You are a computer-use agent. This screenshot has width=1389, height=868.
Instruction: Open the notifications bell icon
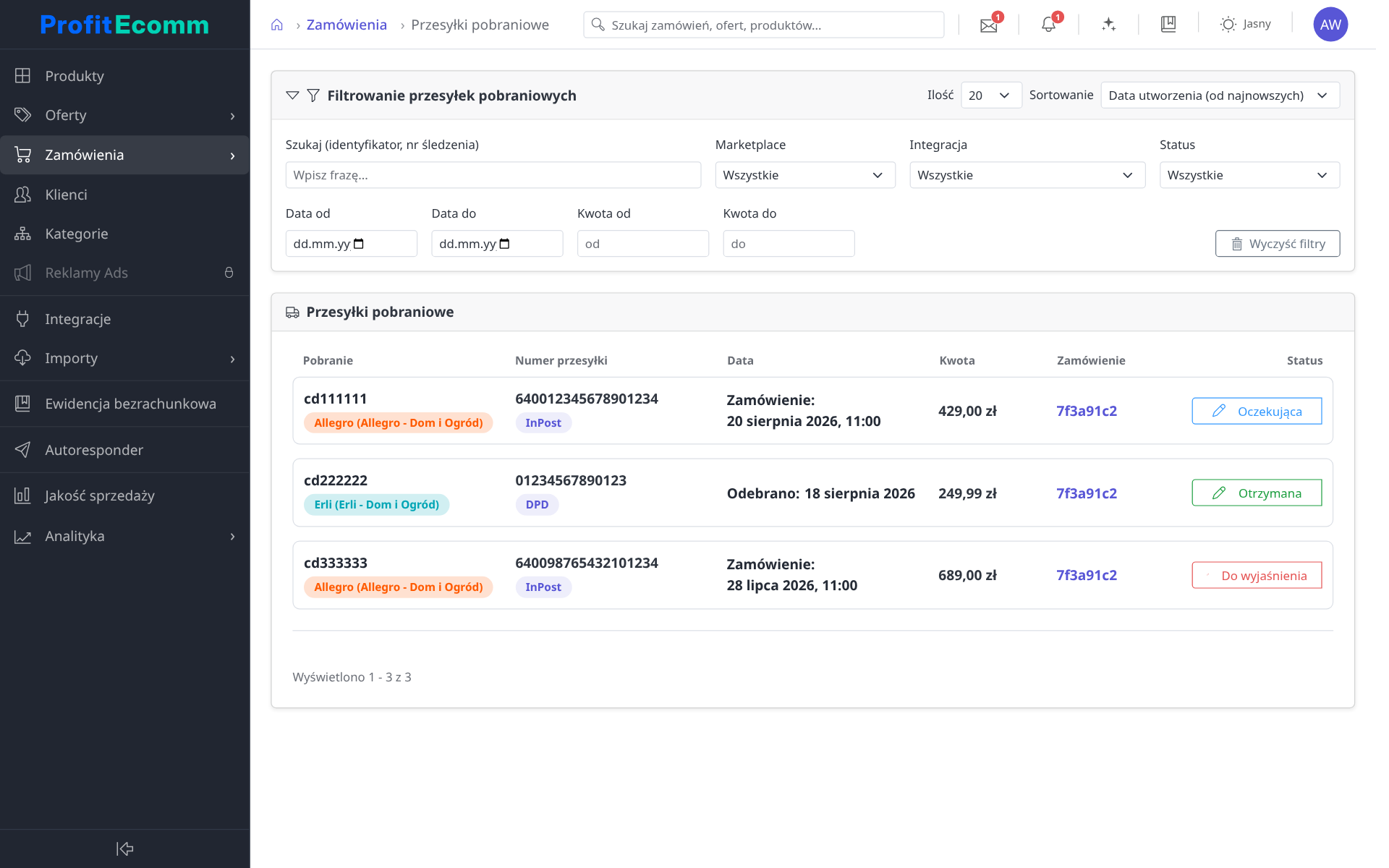pyautogui.click(x=1048, y=25)
